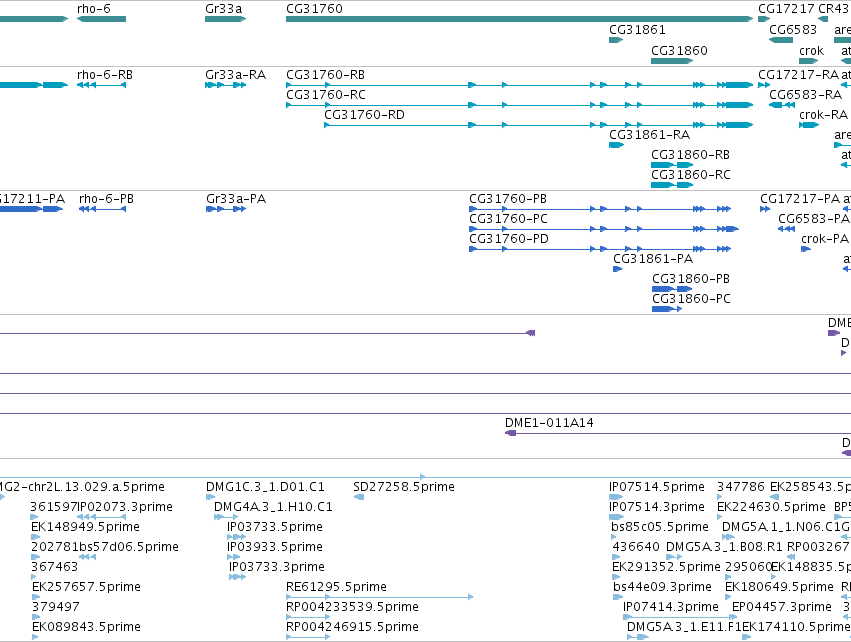The width and height of the screenshot is (851, 642).
Task: Select the CG31860-PC protein label
Action: coord(691,300)
